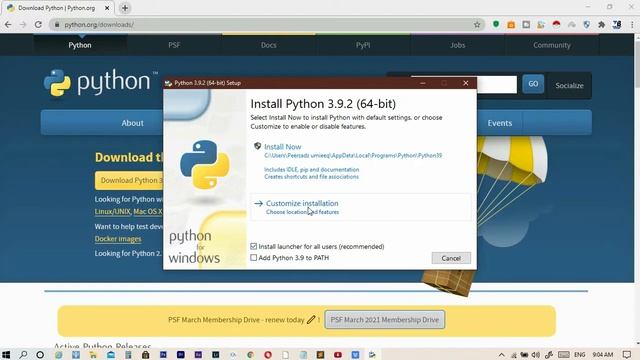Image resolution: width=640 pixels, height=360 pixels.
Task: Open the Events menu on python.org
Action: [500, 123]
